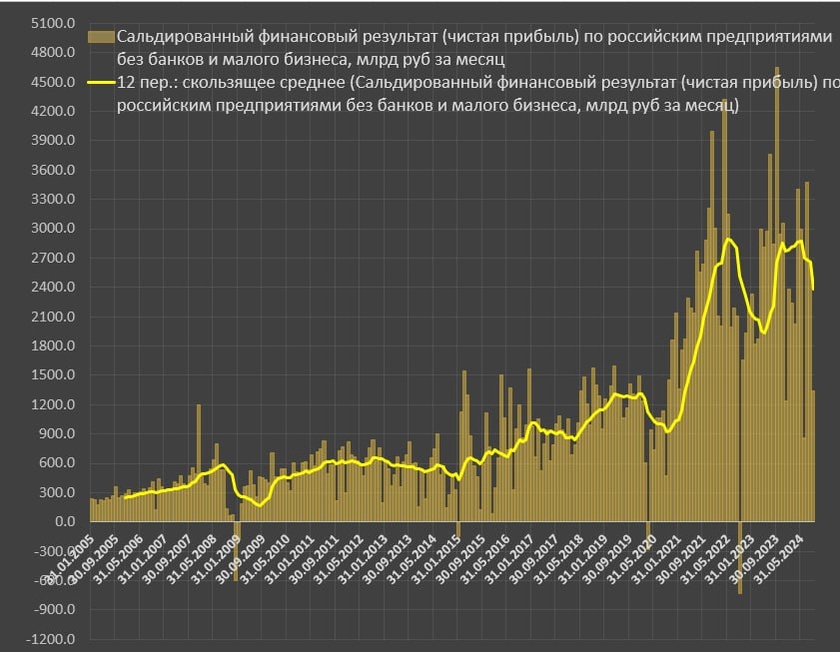Click the negative bar near 31.01.2009
Image resolution: width=840 pixels, height=652 pixels.
[236, 550]
